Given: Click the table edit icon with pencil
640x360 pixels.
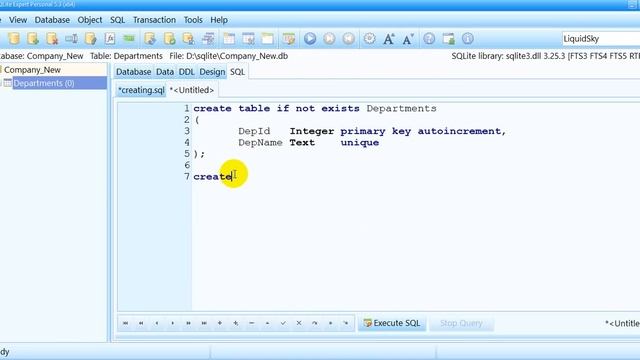Looking at the screenshot, I should click(289, 39).
